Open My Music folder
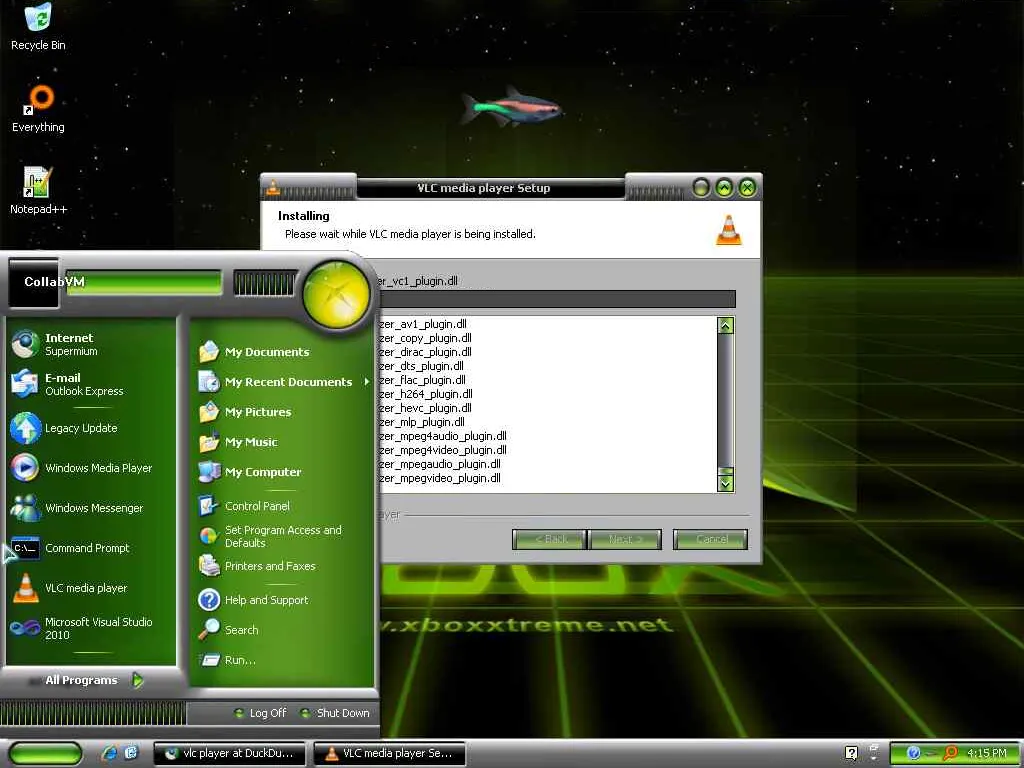 (282, 442)
